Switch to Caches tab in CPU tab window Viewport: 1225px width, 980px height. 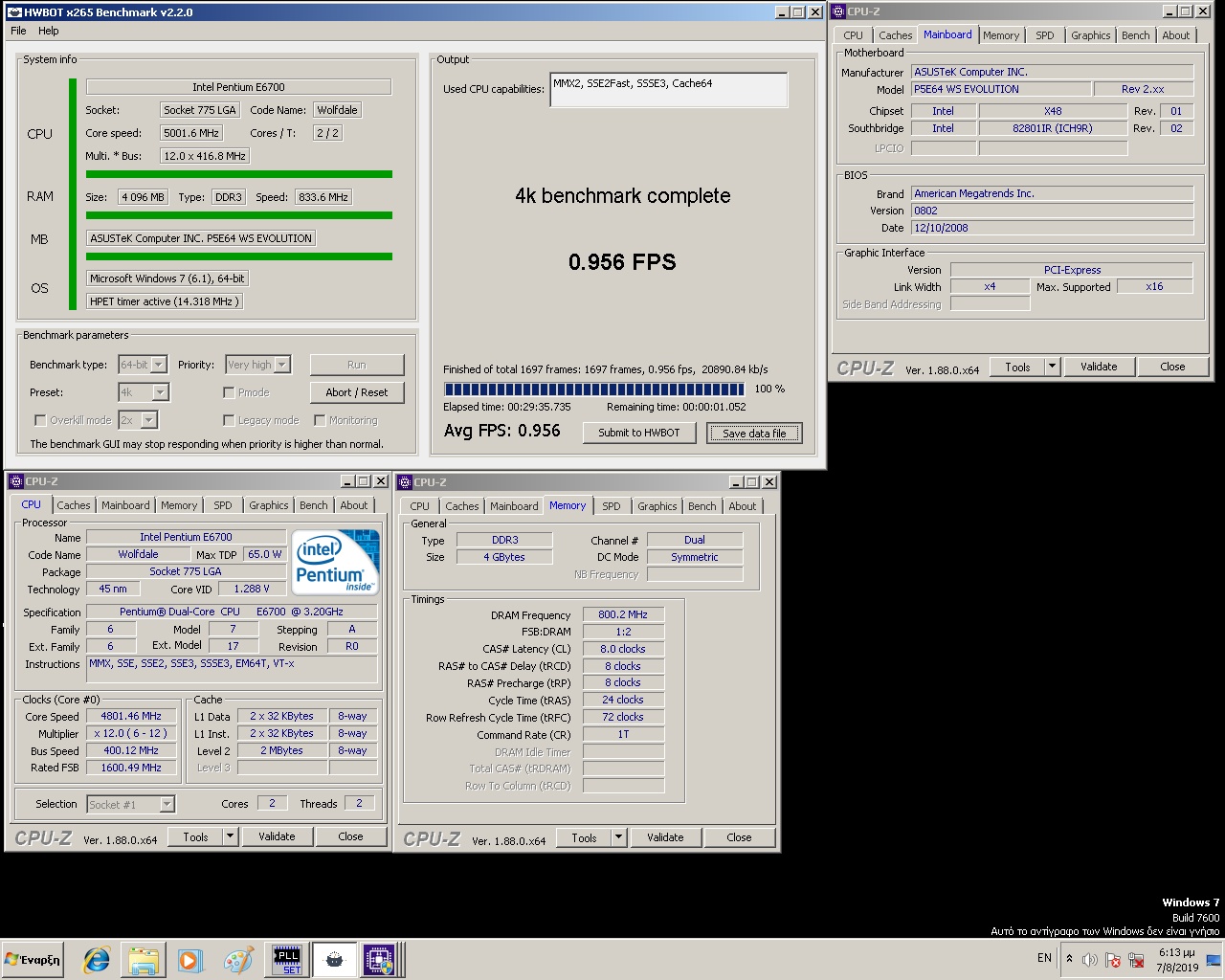coord(74,505)
